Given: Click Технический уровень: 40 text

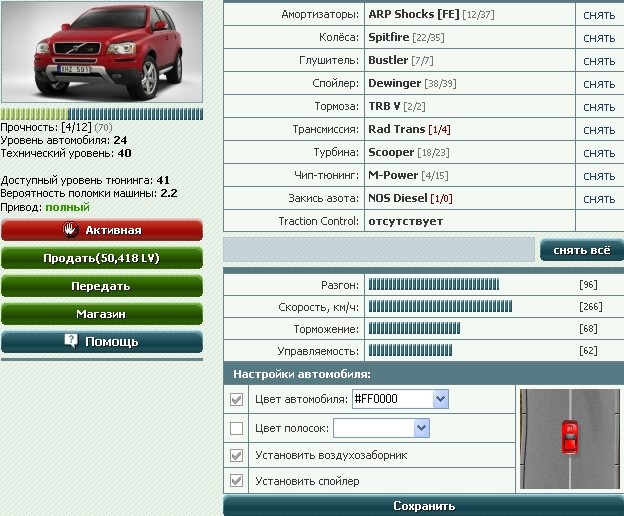Looking at the screenshot, I should [66, 153].
